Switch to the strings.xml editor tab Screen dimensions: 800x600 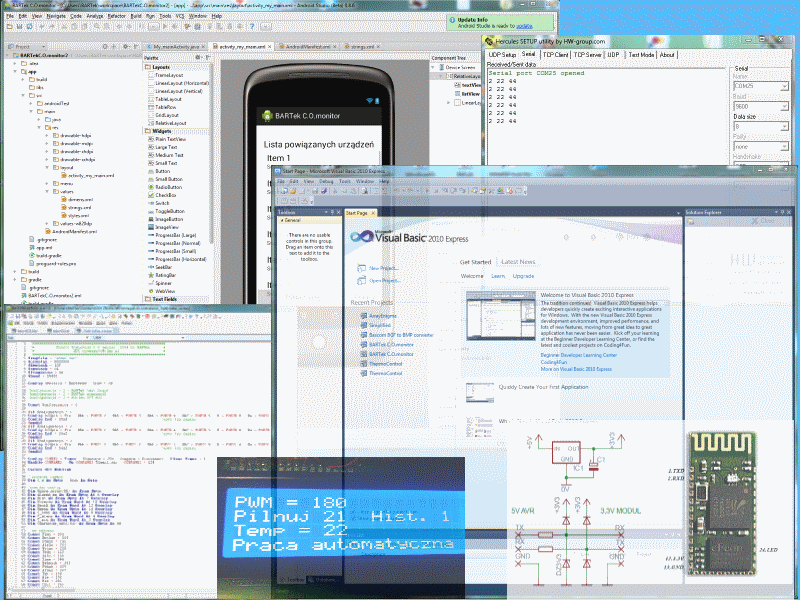tap(362, 46)
